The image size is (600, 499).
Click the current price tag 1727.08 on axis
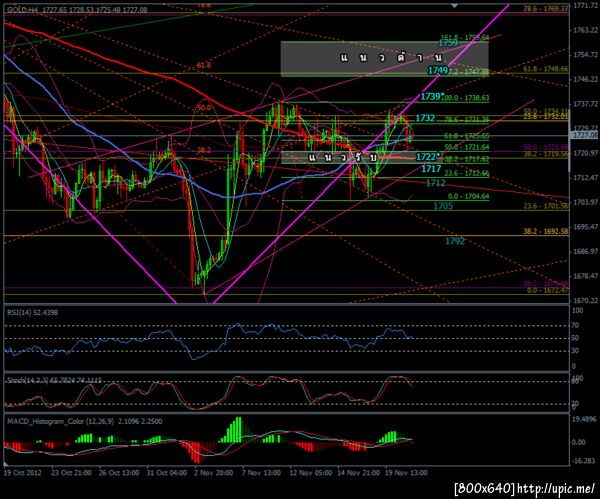coord(585,135)
